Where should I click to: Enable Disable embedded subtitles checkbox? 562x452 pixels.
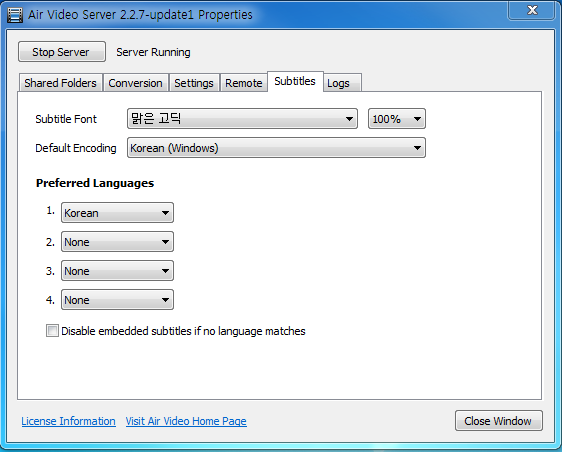pos(52,330)
